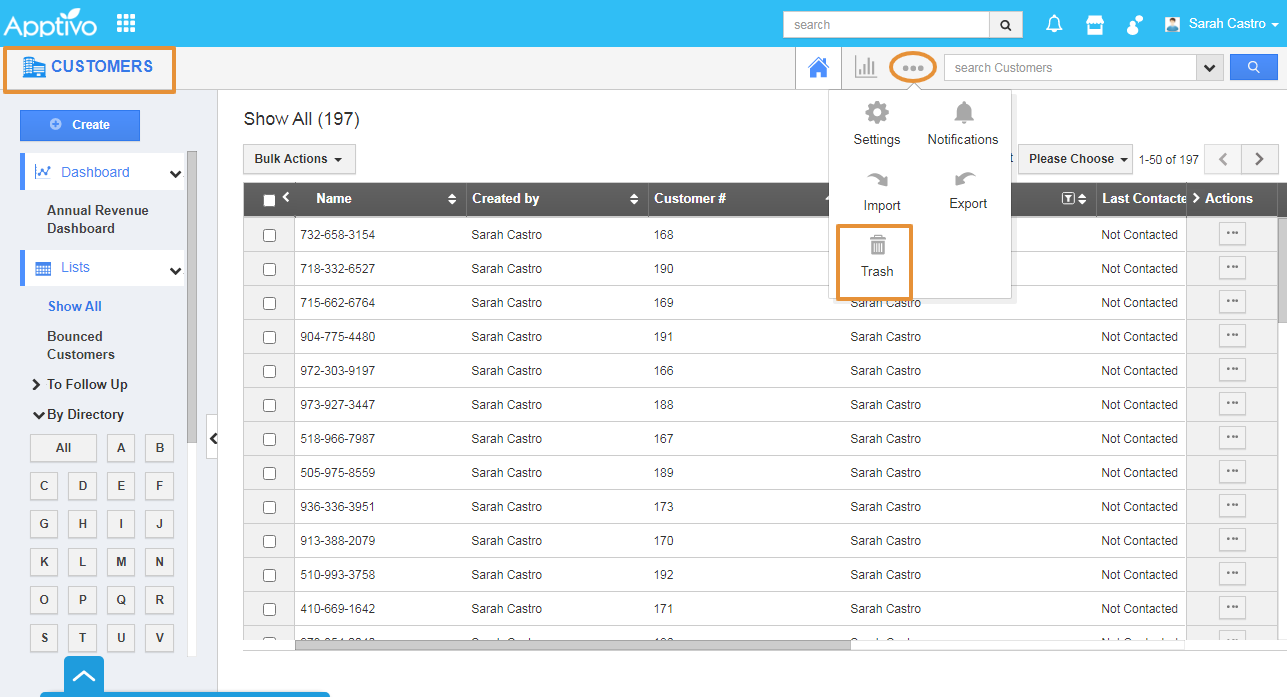Select Export in the dropdown panel

967,189
